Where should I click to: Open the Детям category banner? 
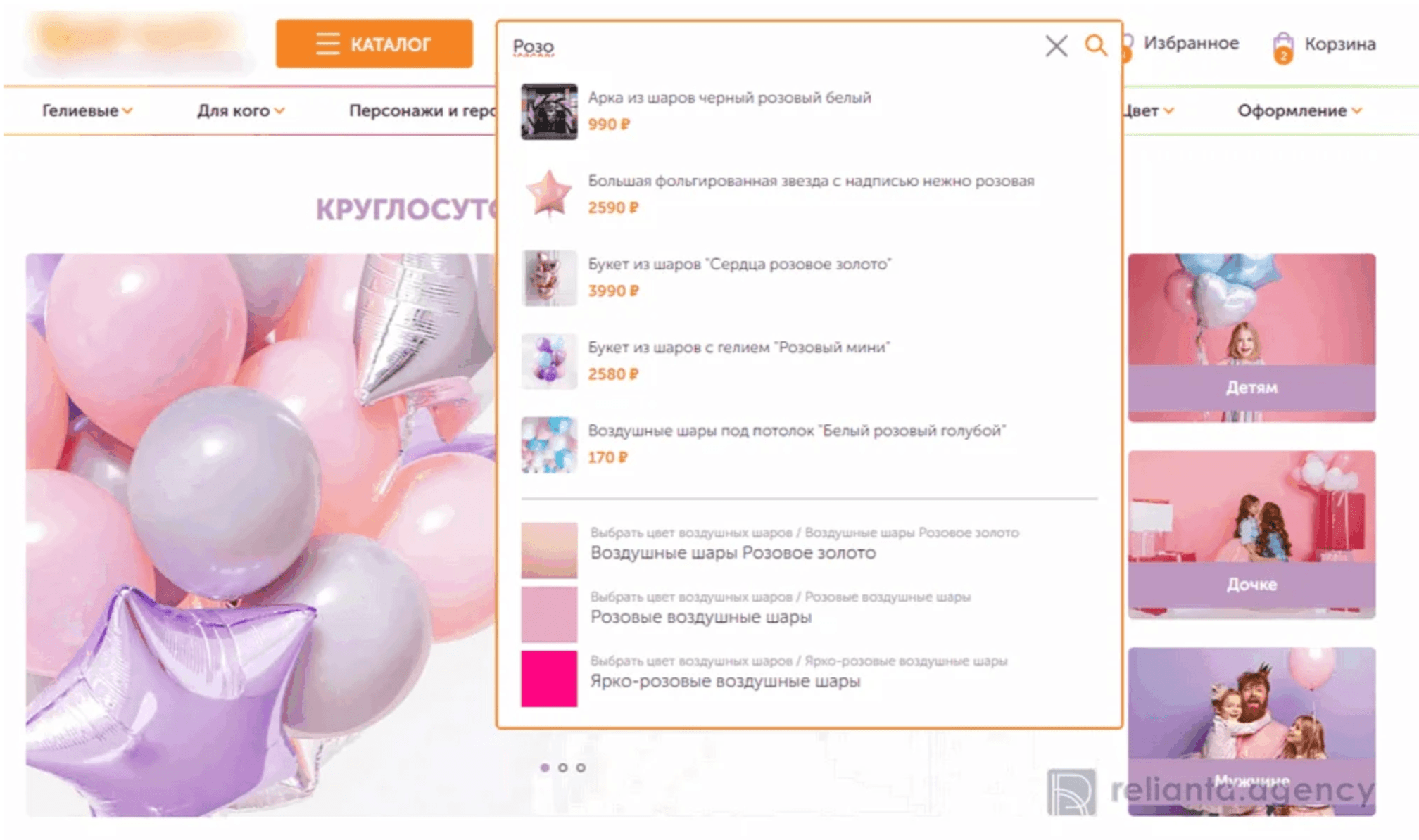pos(1251,338)
